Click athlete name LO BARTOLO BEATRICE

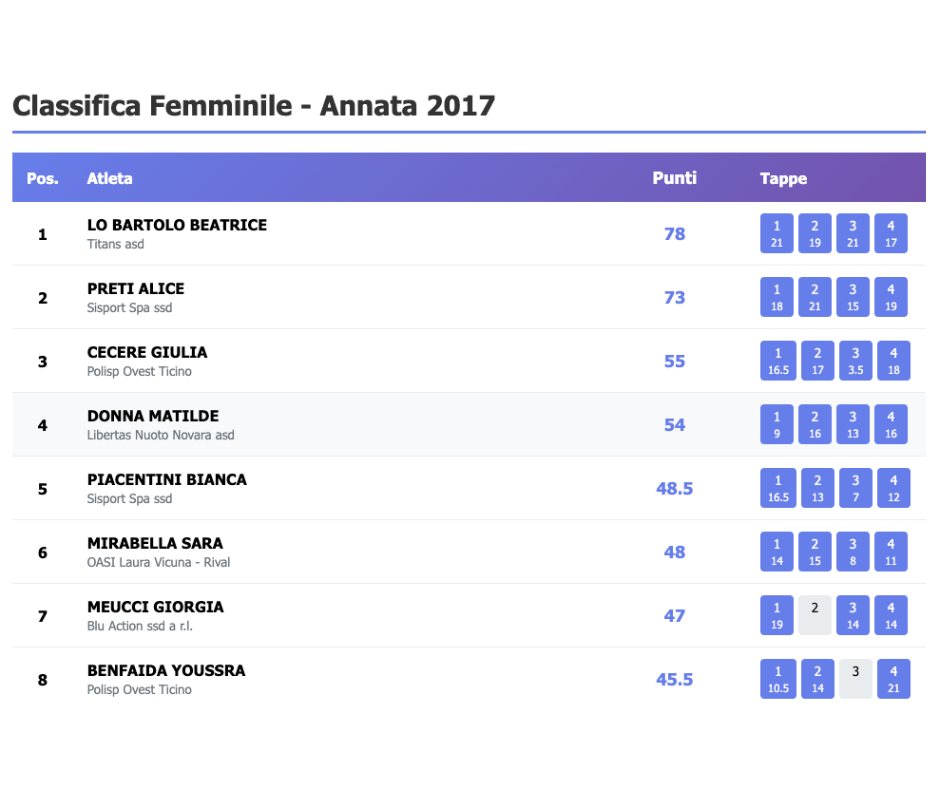[x=177, y=225]
